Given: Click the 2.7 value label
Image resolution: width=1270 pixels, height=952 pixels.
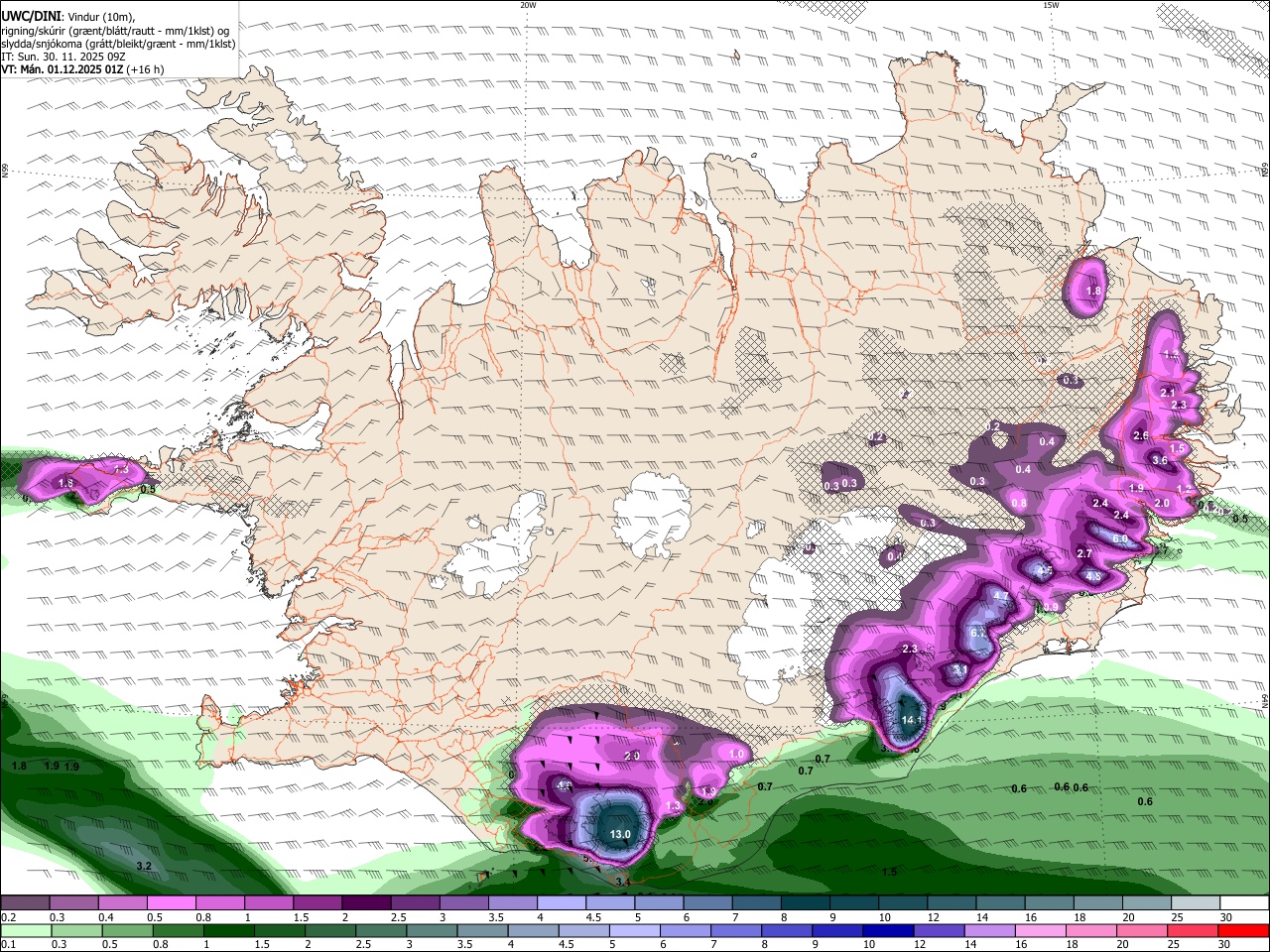Looking at the screenshot, I should (x=1084, y=554).
